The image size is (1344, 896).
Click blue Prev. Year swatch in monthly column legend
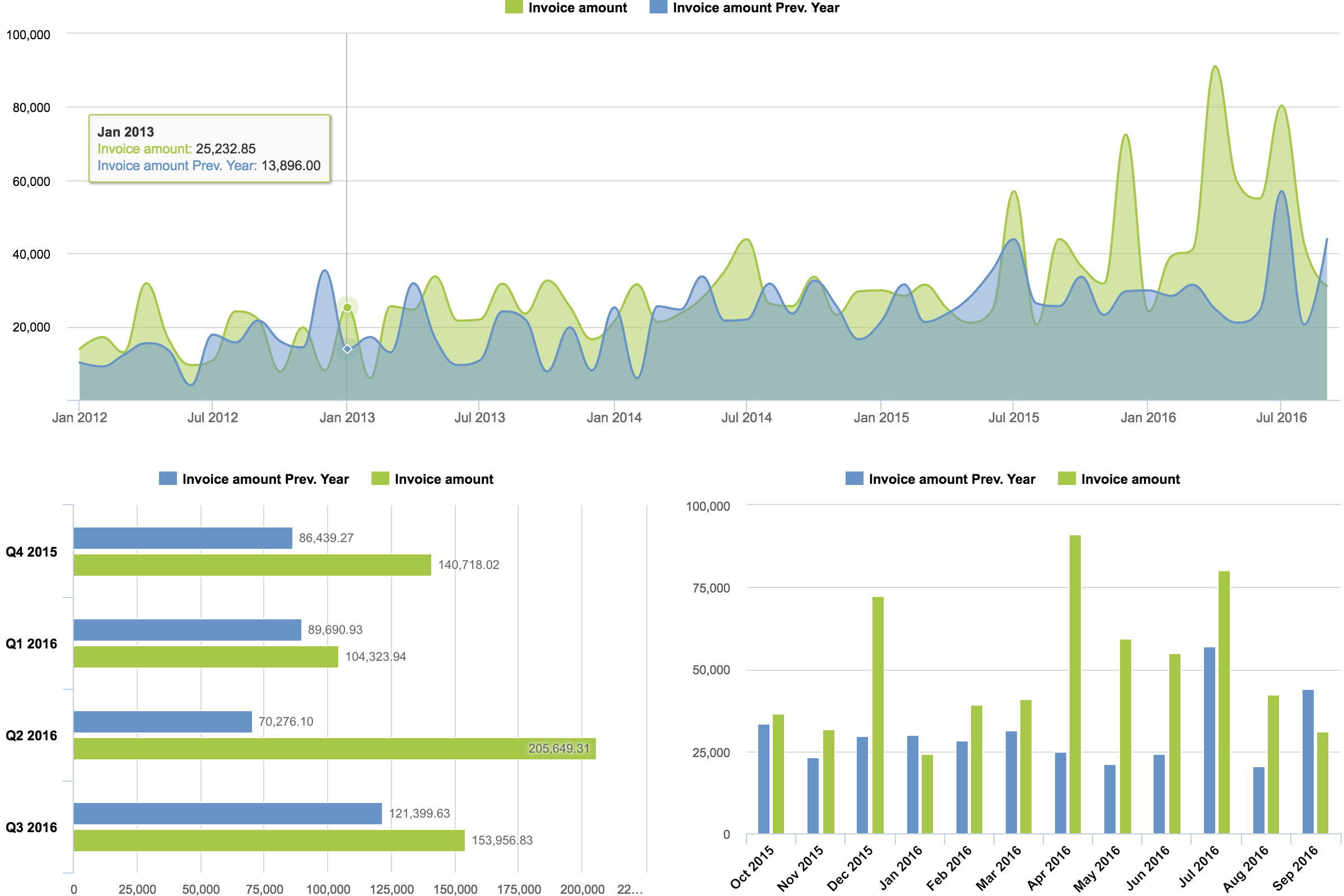tap(855, 478)
